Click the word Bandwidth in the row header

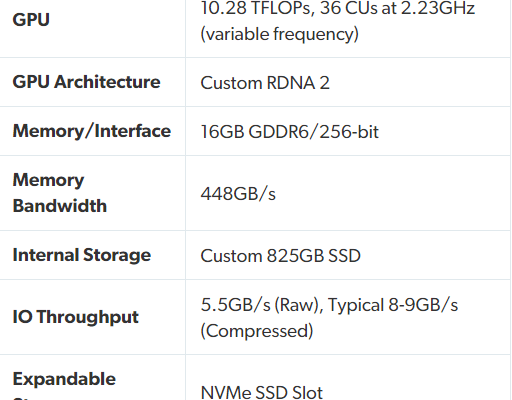coord(60,206)
